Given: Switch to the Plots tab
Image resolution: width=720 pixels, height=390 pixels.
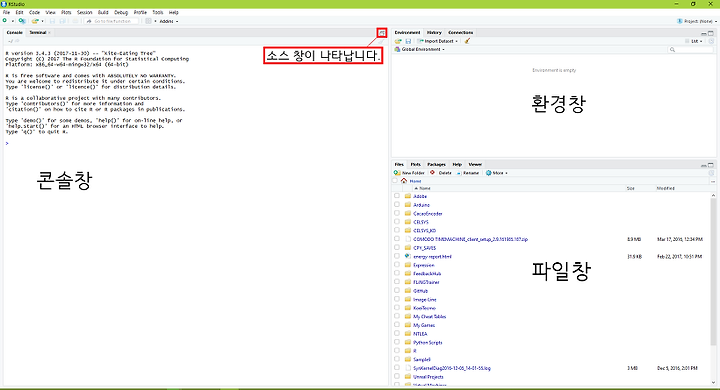Looking at the screenshot, I should (416, 164).
